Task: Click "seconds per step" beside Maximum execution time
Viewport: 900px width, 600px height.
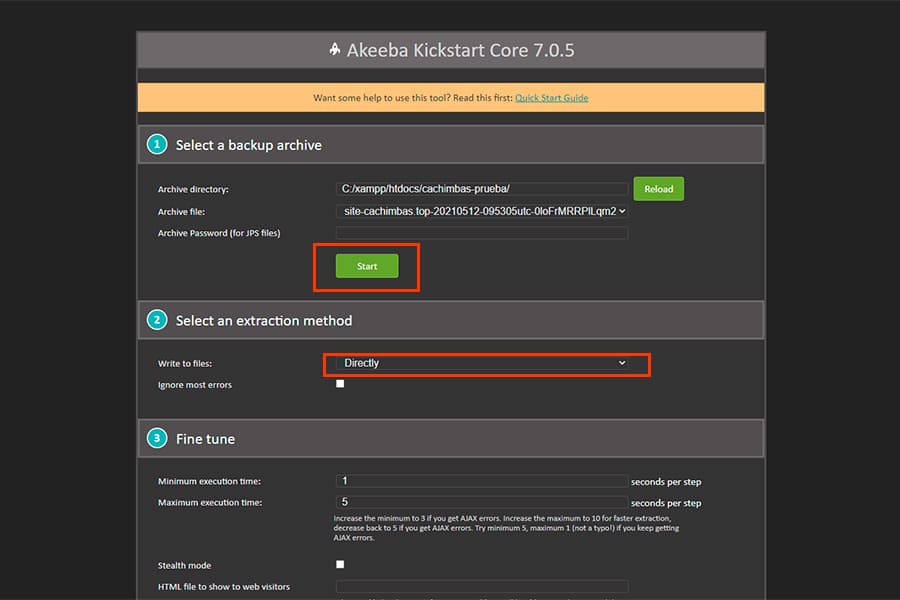Action: coord(666,503)
